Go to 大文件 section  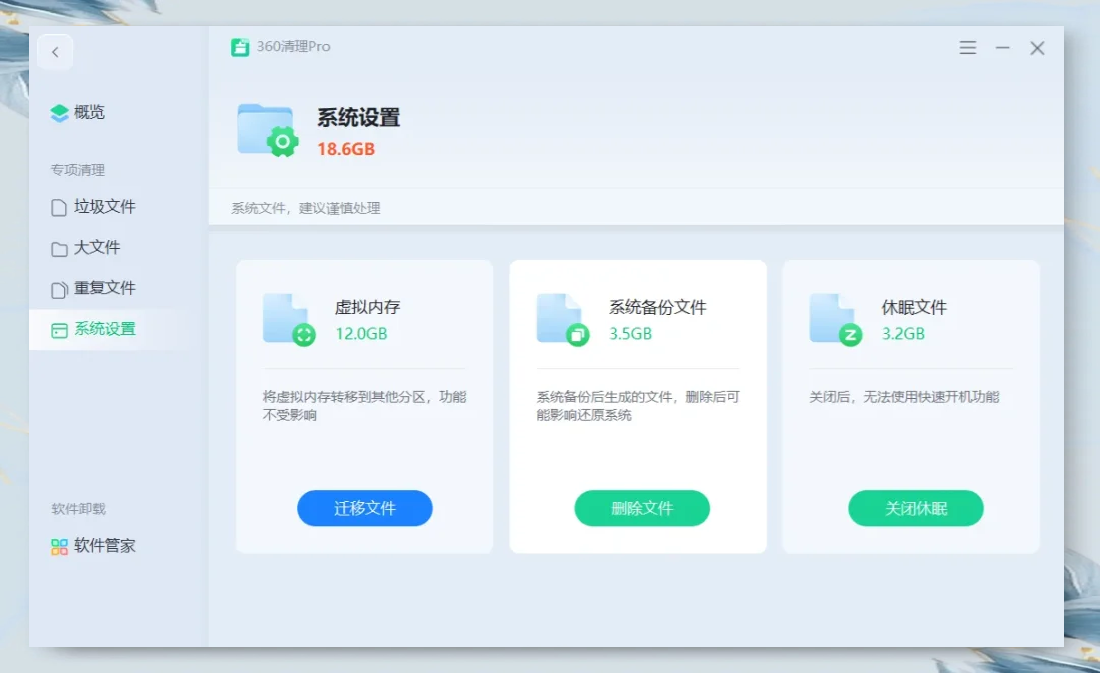pyautogui.click(x=97, y=248)
